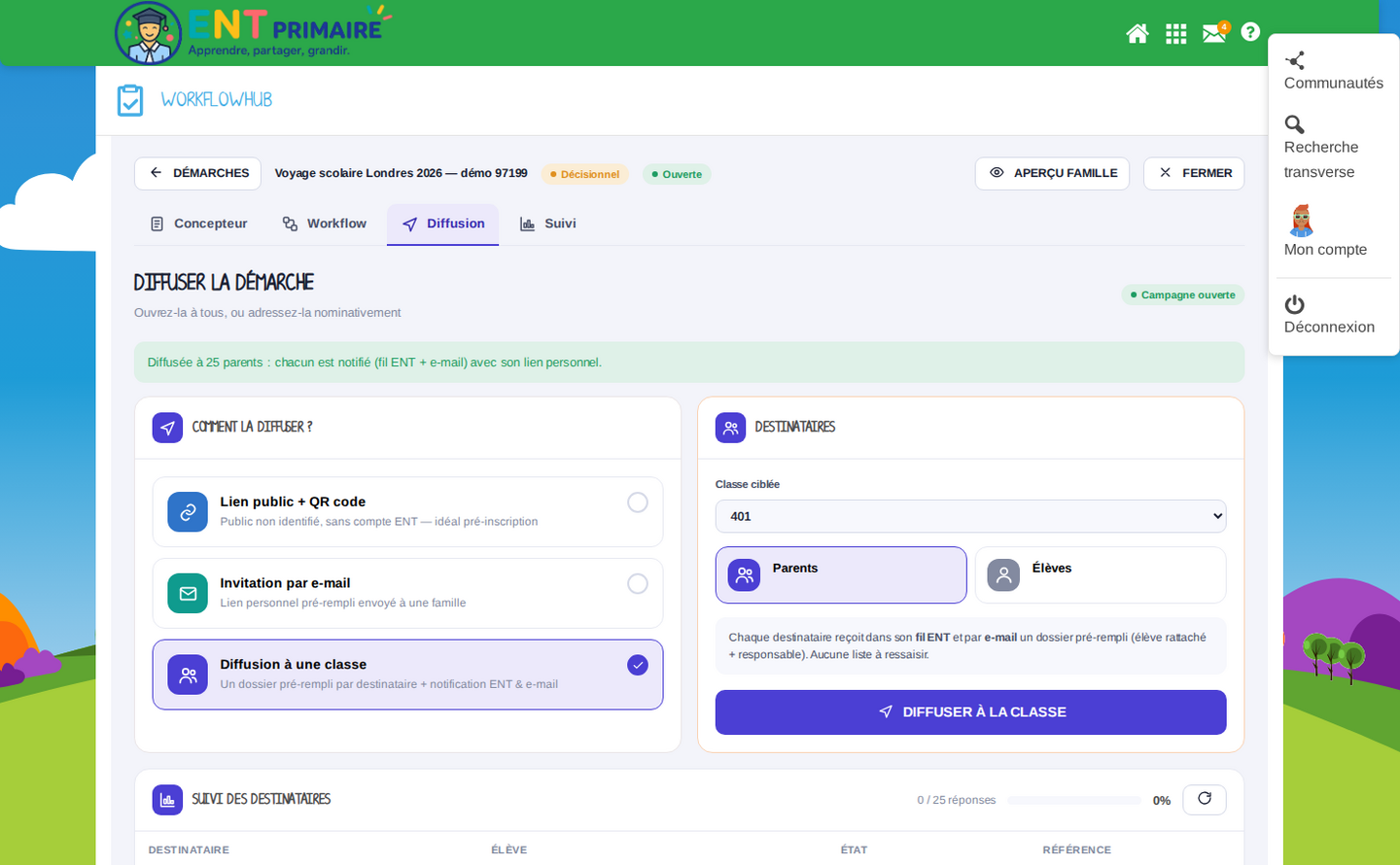Click the Diffusée à 25 parents notification banner
Screen dimensions: 1400x865
(689, 363)
